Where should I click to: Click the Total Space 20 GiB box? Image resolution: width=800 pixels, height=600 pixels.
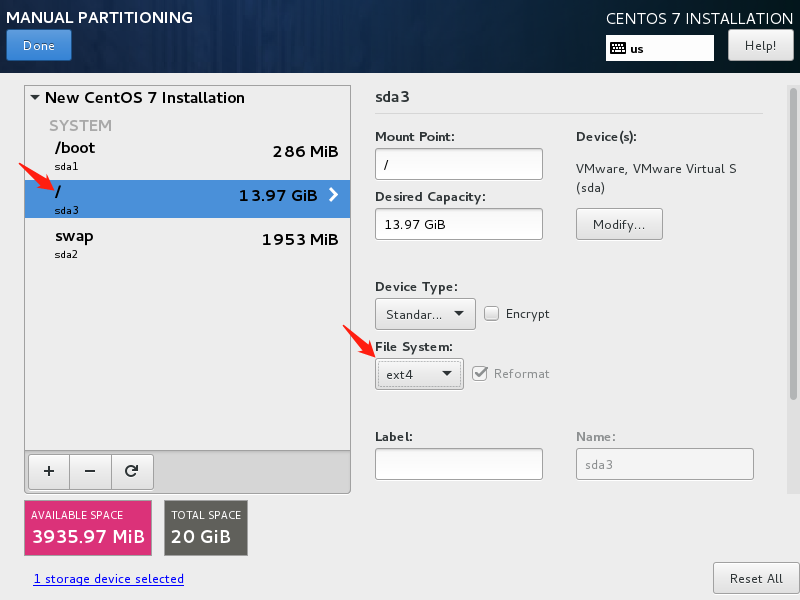[206, 528]
